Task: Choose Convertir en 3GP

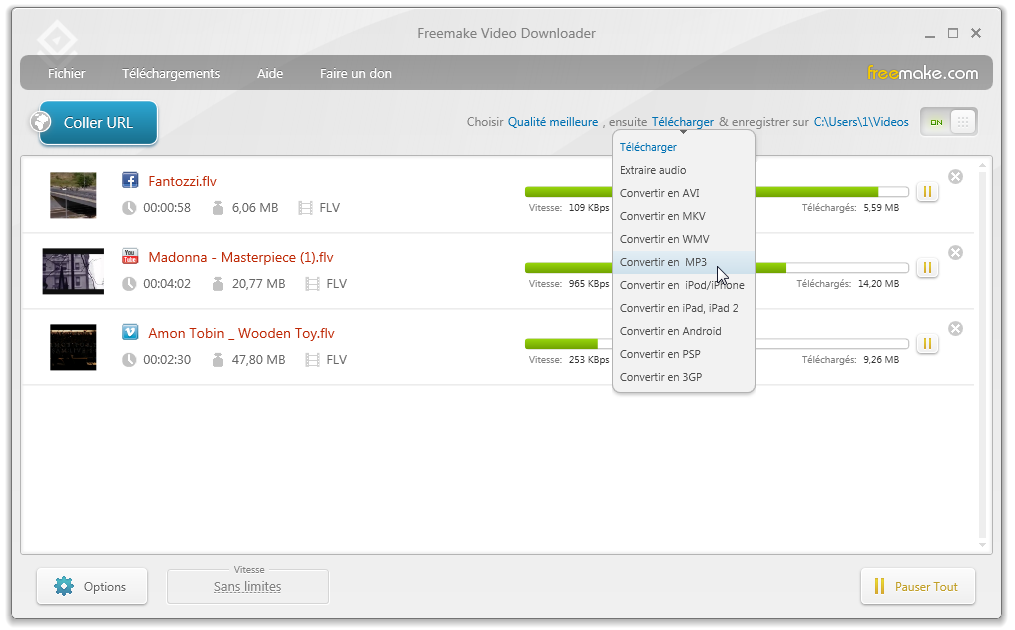Action: point(684,377)
